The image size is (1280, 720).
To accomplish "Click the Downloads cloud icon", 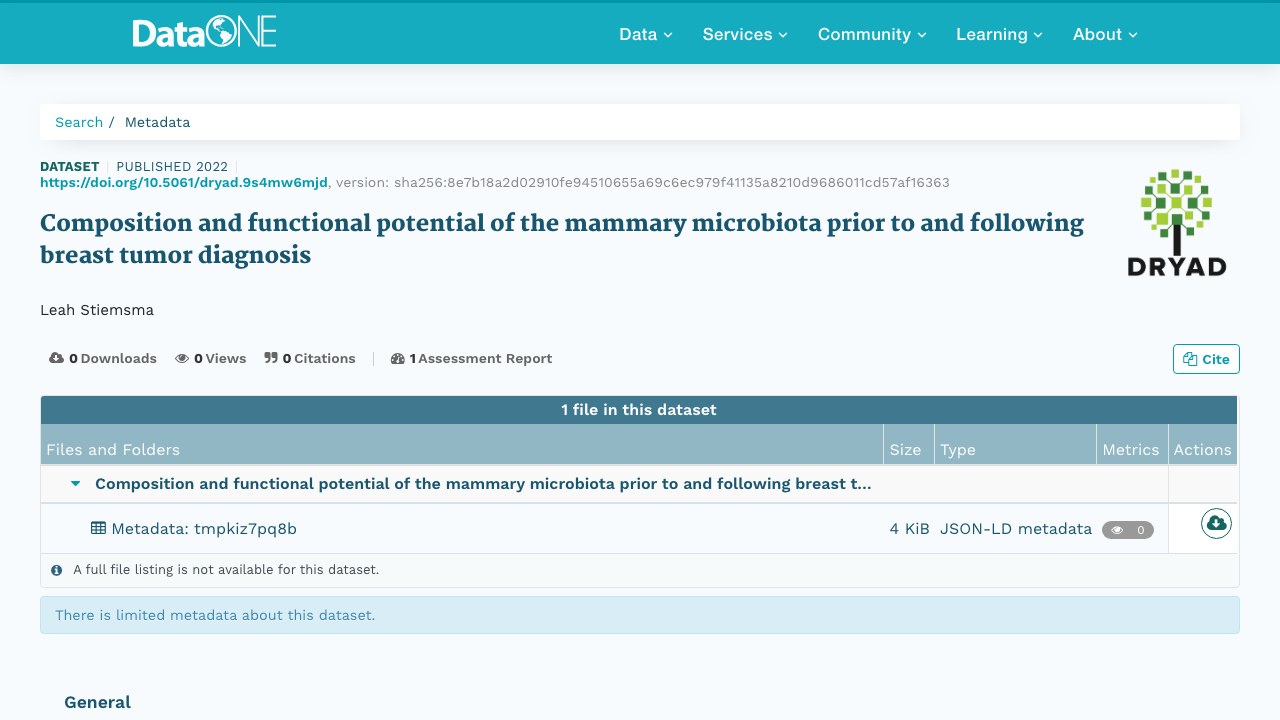I will coord(57,358).
